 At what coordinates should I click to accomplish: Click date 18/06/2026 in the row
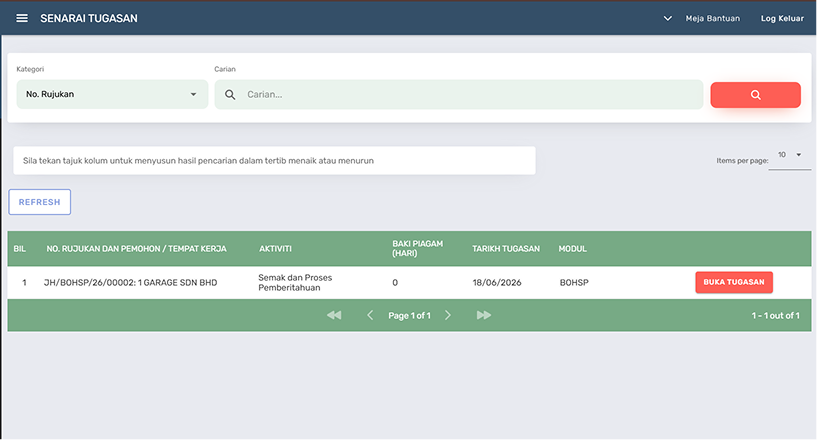click(497, 283)
